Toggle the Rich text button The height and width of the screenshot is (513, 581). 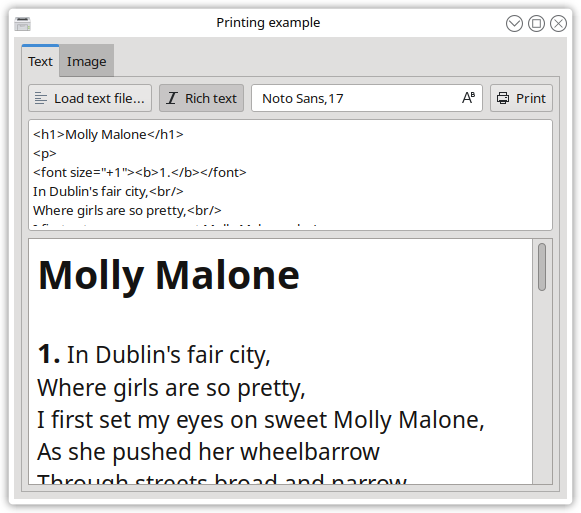201,98
